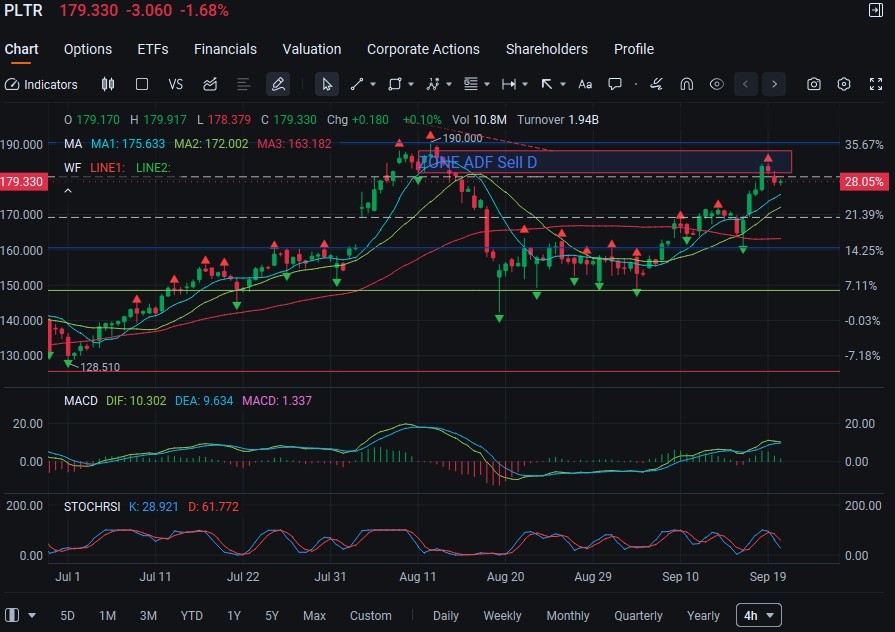Click the STOCHRSI indicator label

coord(92,507)
